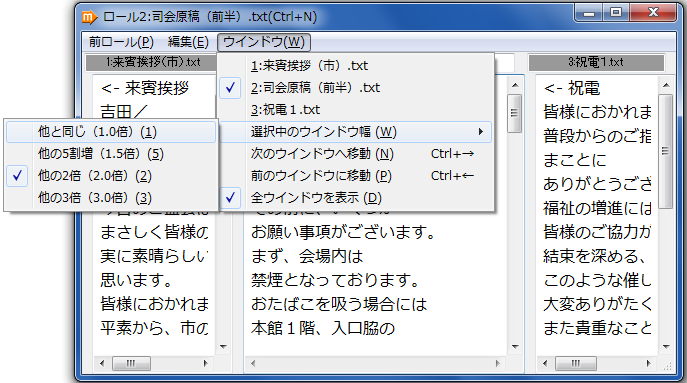Click text line まず、会場内は
687x383 pixels.
(x=307, y=256)
